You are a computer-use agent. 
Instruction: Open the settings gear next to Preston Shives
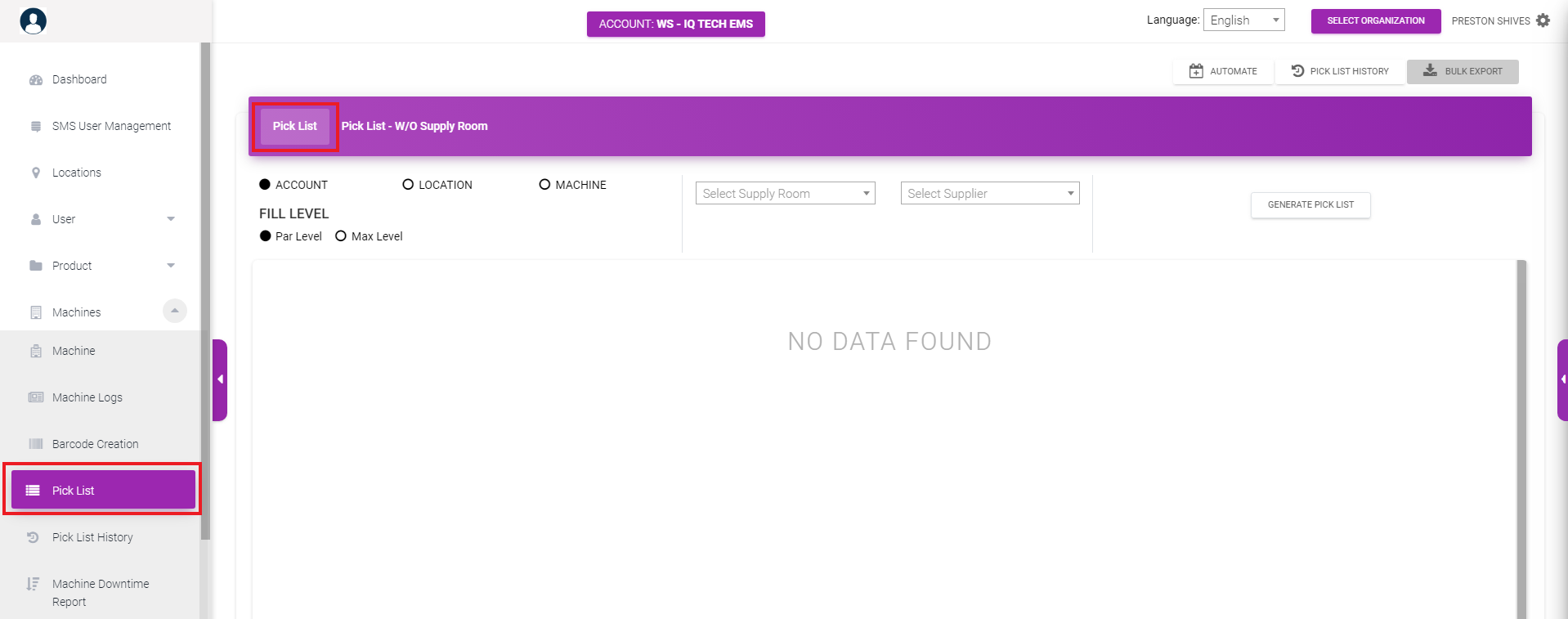tap(1543, 20)
